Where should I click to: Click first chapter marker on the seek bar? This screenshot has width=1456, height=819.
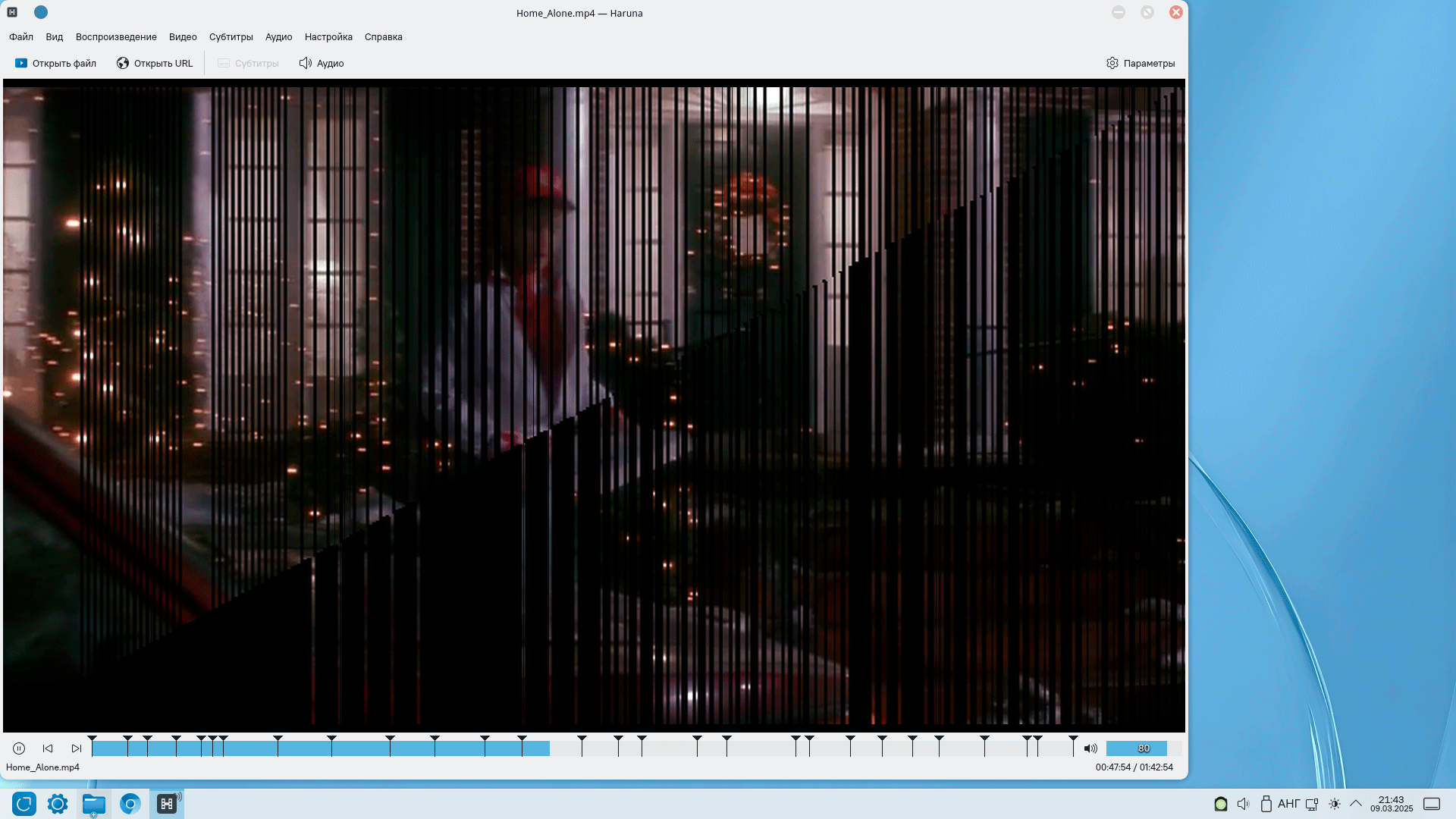(x=92, y=739)
